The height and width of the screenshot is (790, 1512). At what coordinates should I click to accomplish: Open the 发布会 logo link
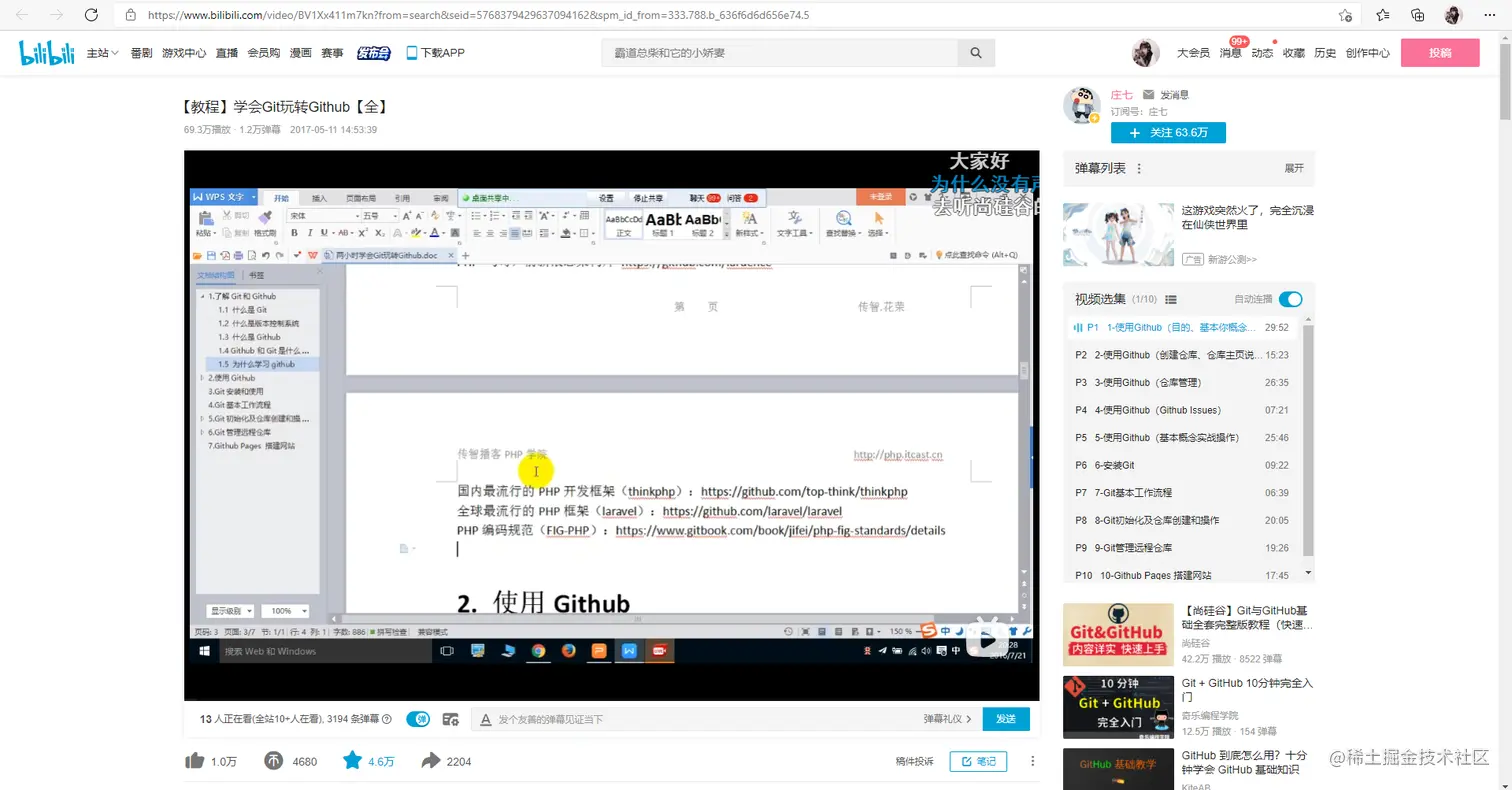tap(373, 53)
